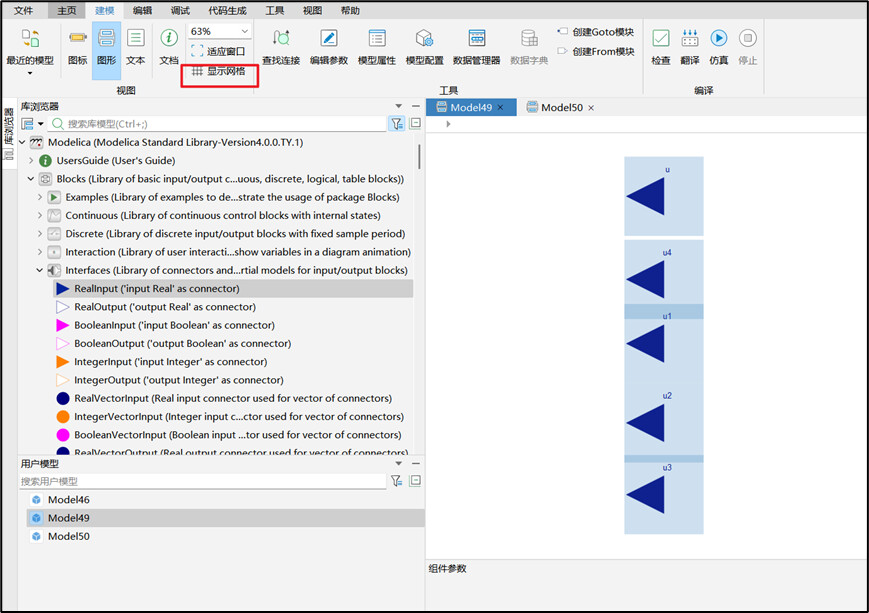Click 创建From模块 button
The image size is (869, 613).
click(x=596, y=52)
